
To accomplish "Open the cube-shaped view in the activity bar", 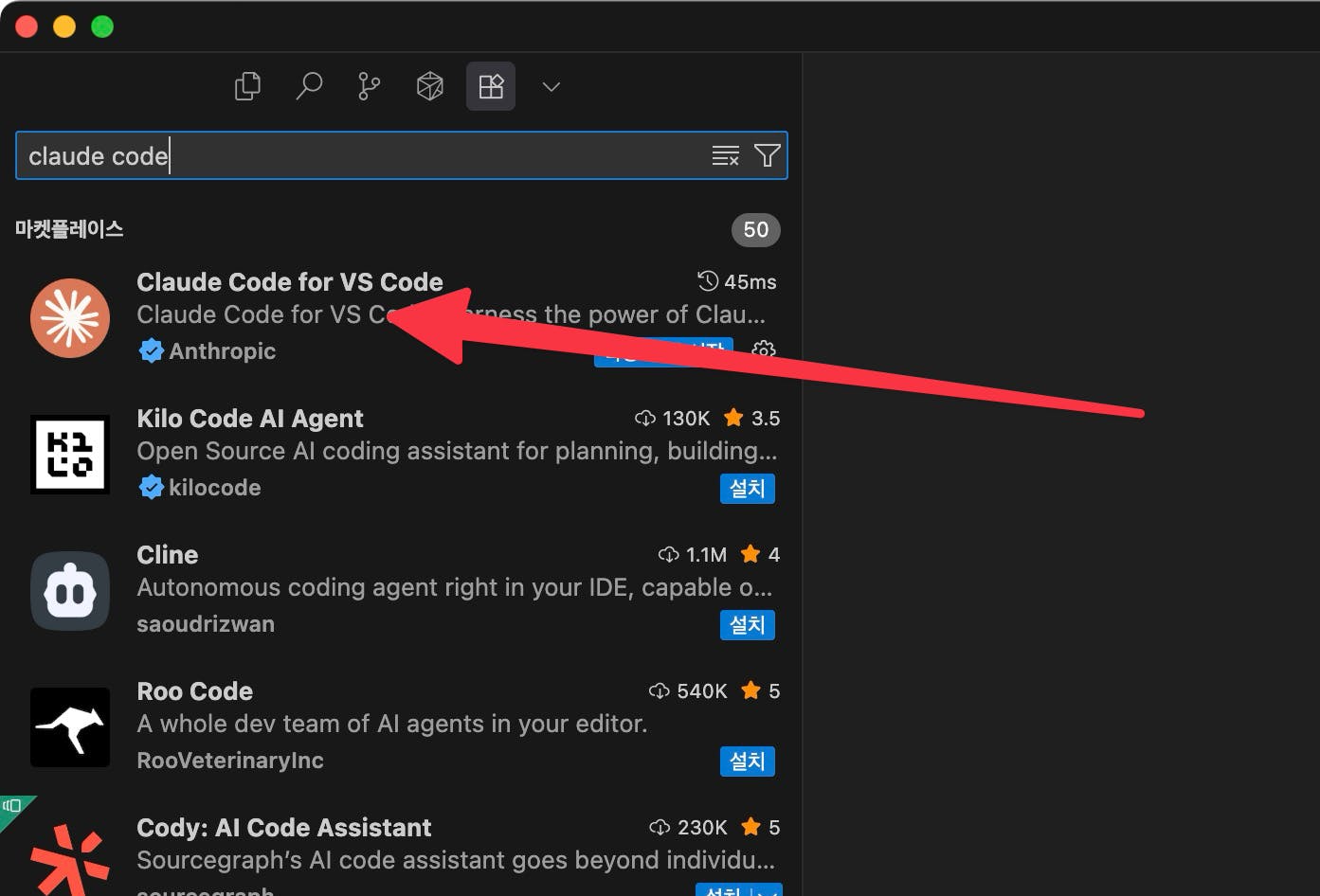I will (x=430, y=86).
